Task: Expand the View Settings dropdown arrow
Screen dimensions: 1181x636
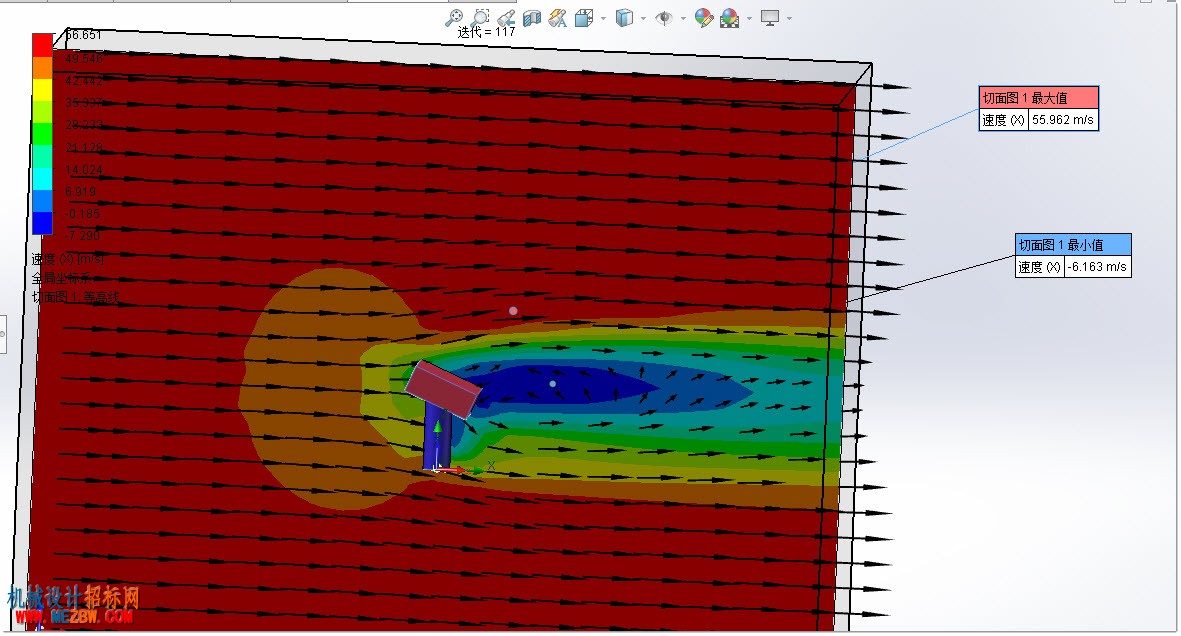Action: point(789,18)
